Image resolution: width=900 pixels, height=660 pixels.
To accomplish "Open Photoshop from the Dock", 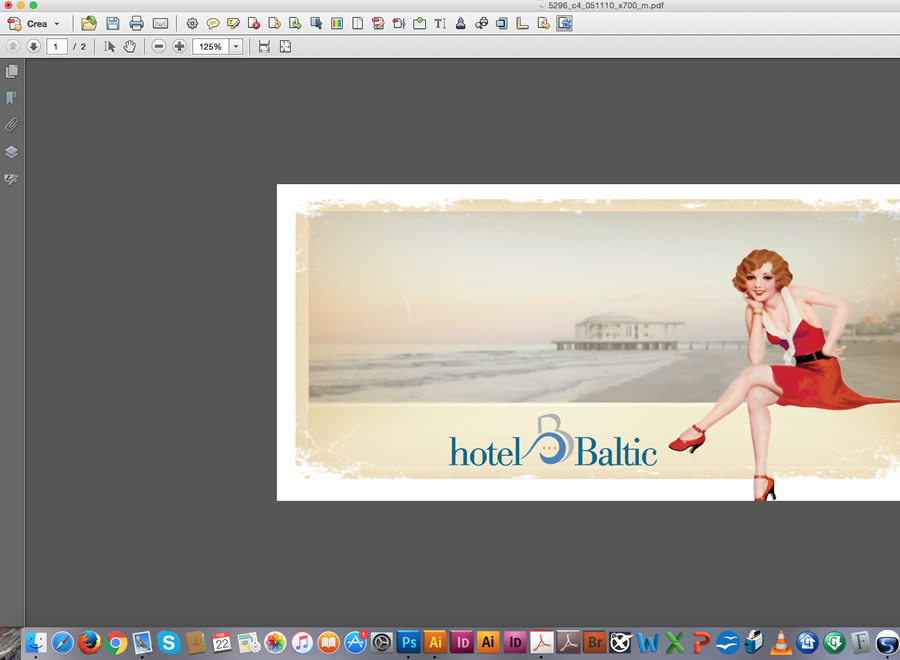I will pos(408,642).
